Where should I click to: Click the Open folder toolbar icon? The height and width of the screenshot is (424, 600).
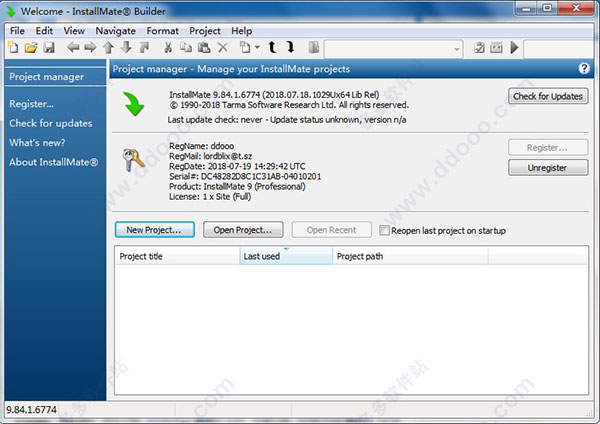(x=31, y=48)
